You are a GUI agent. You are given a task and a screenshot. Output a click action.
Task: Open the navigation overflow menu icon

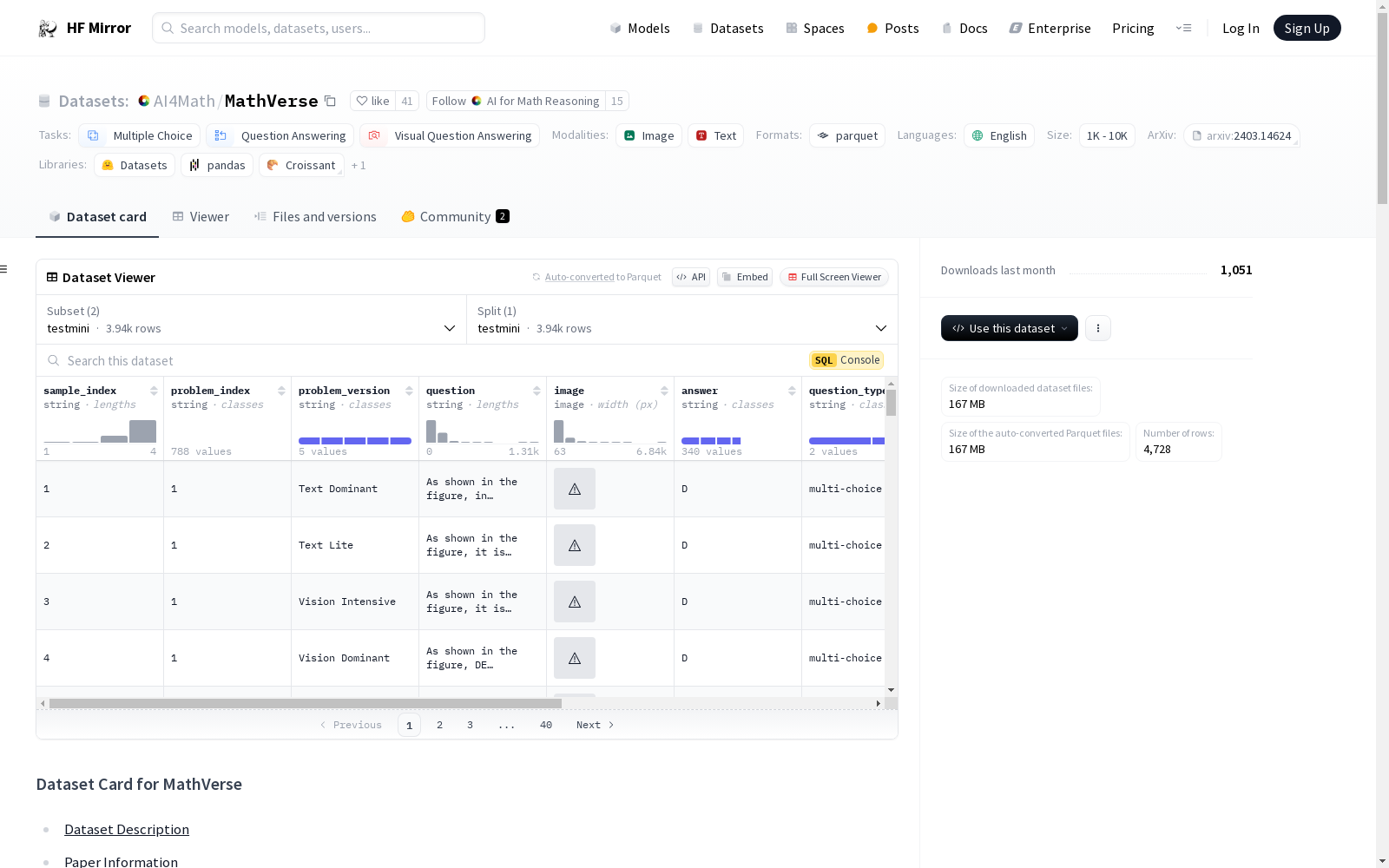coord(1183,28)
